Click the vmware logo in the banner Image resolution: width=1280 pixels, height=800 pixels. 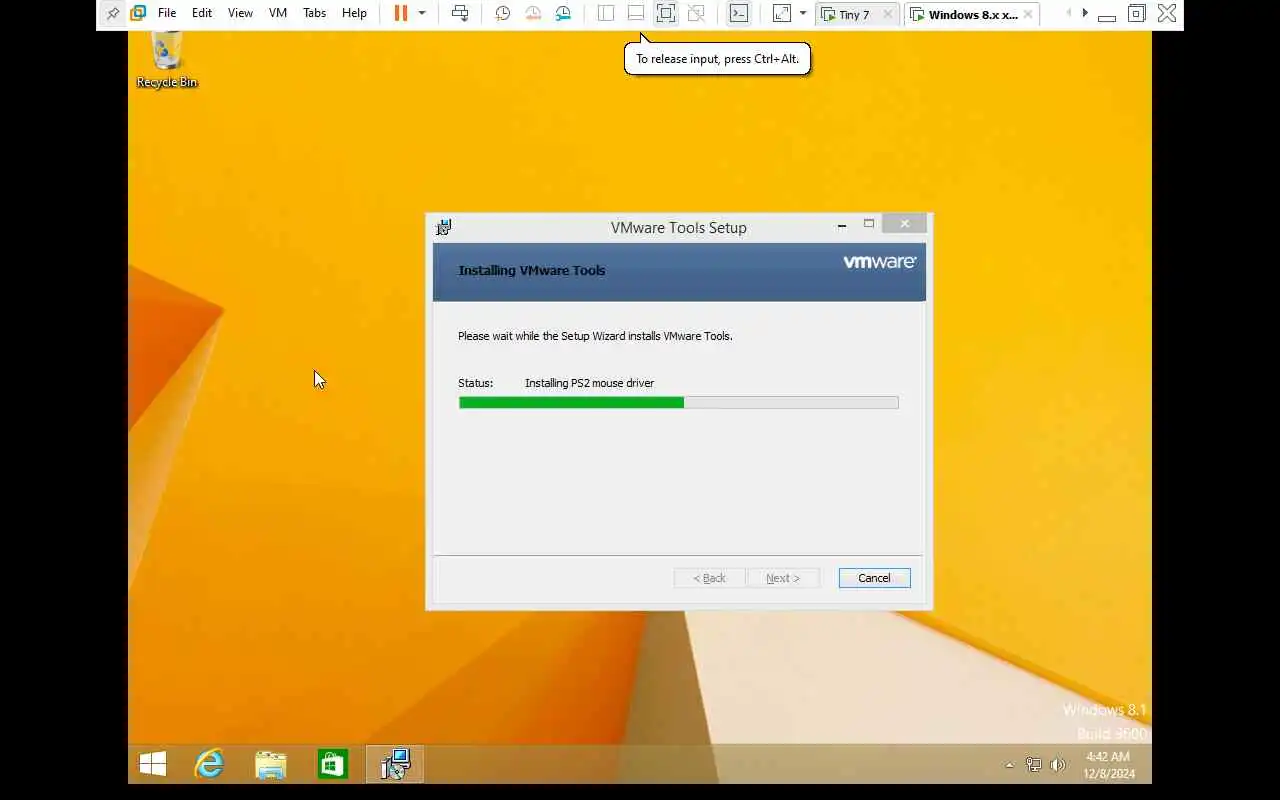coord(879,262)
